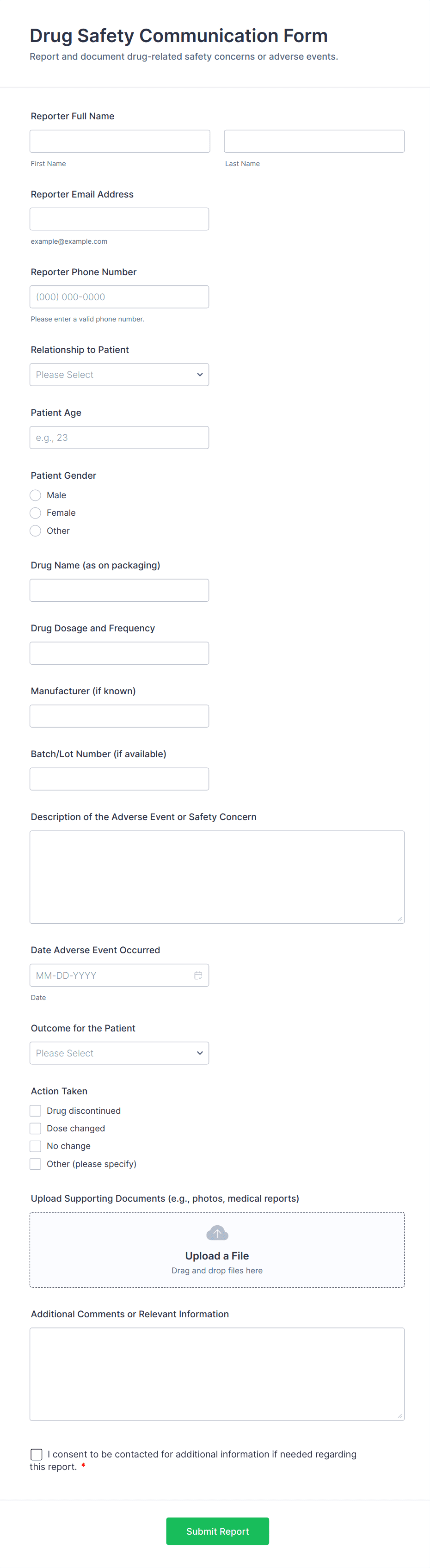This screenshot has height=1568, width=430.
Task: Click the Patient Age input
Action: coord(119,438)
